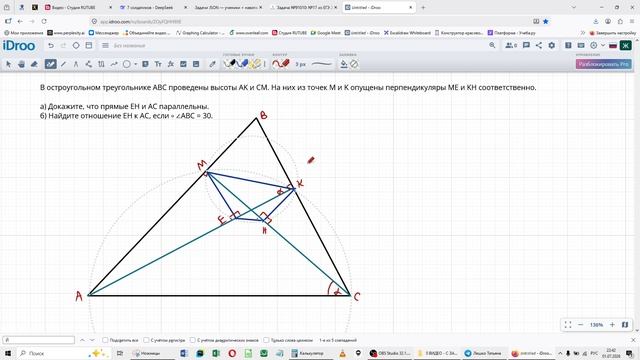Open the Windows Start menu
Viewport: 640px width, 360px height.
point(8,353)
